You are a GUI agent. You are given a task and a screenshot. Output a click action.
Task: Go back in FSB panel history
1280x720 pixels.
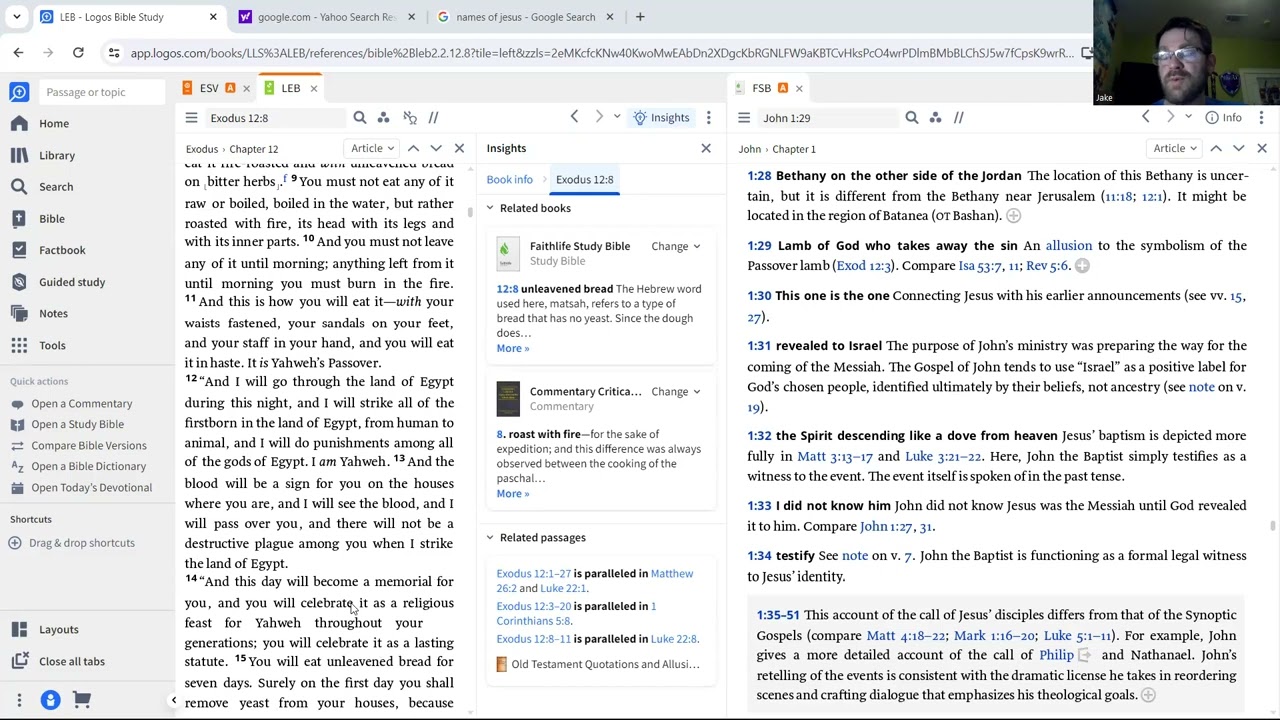point(1146,118)
